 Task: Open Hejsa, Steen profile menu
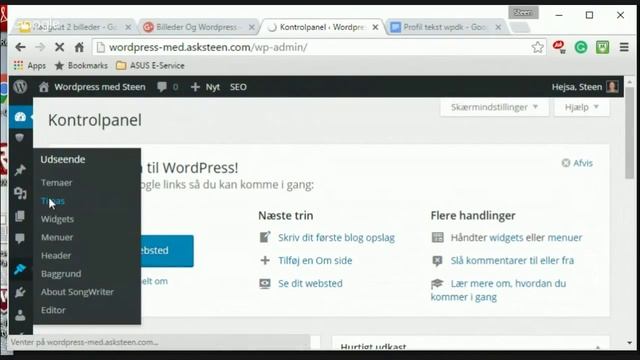click(584, 87)
